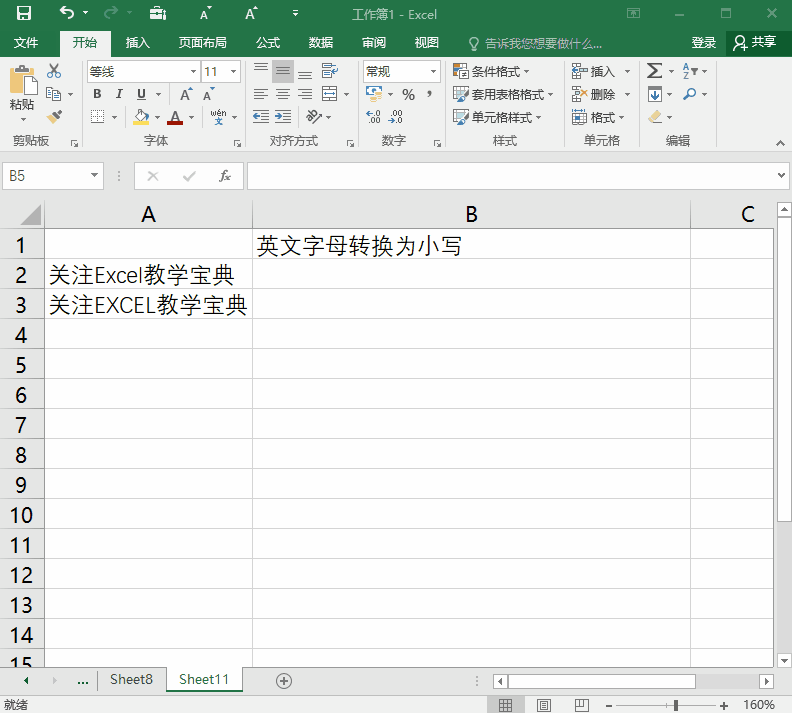Image resolution: width=792 pixels, height=713 pixels.
Task: Click 插入 insert cells button
Action: 601,72
